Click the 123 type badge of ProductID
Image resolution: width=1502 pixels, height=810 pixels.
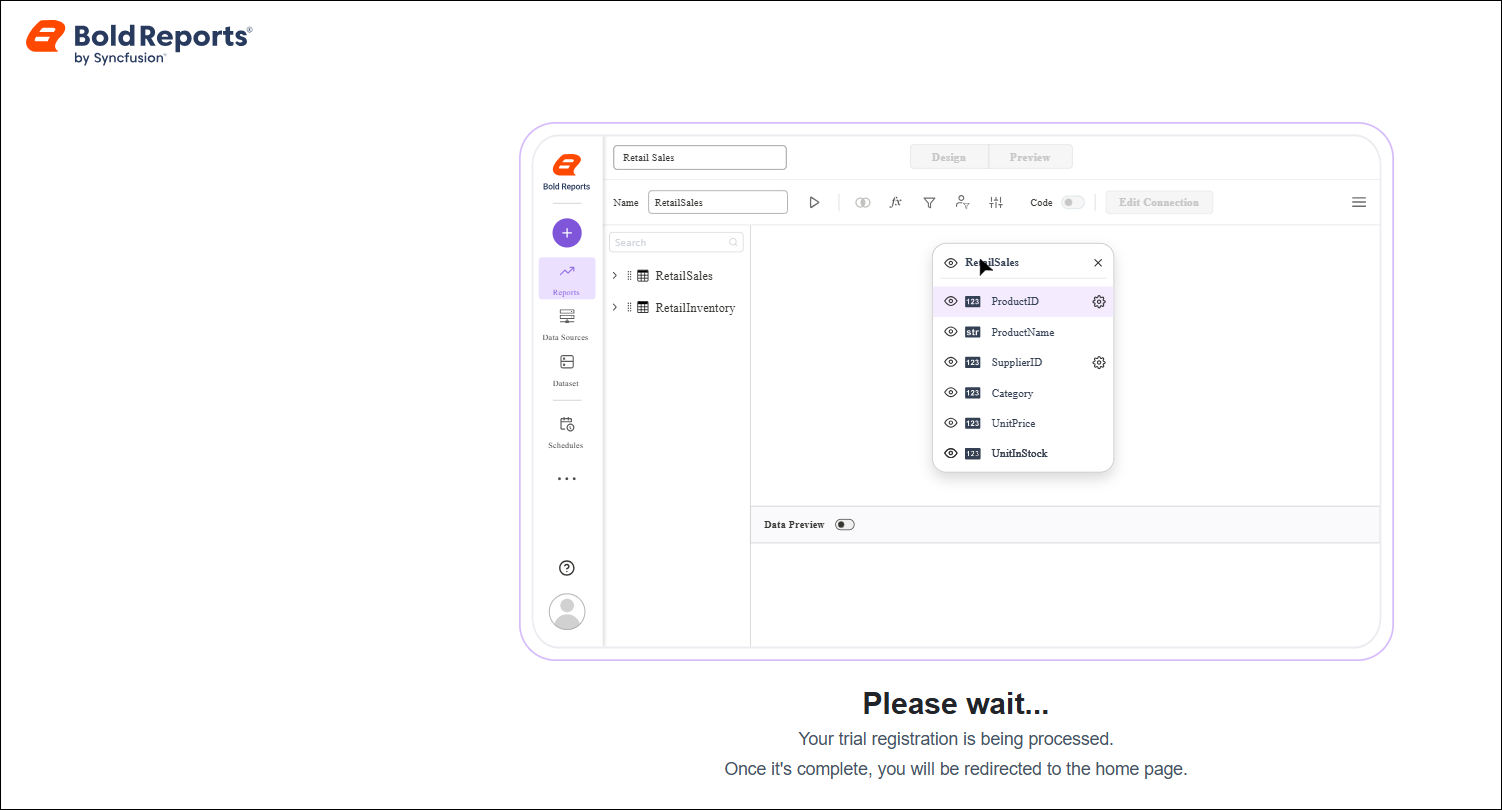pos(973,301)
